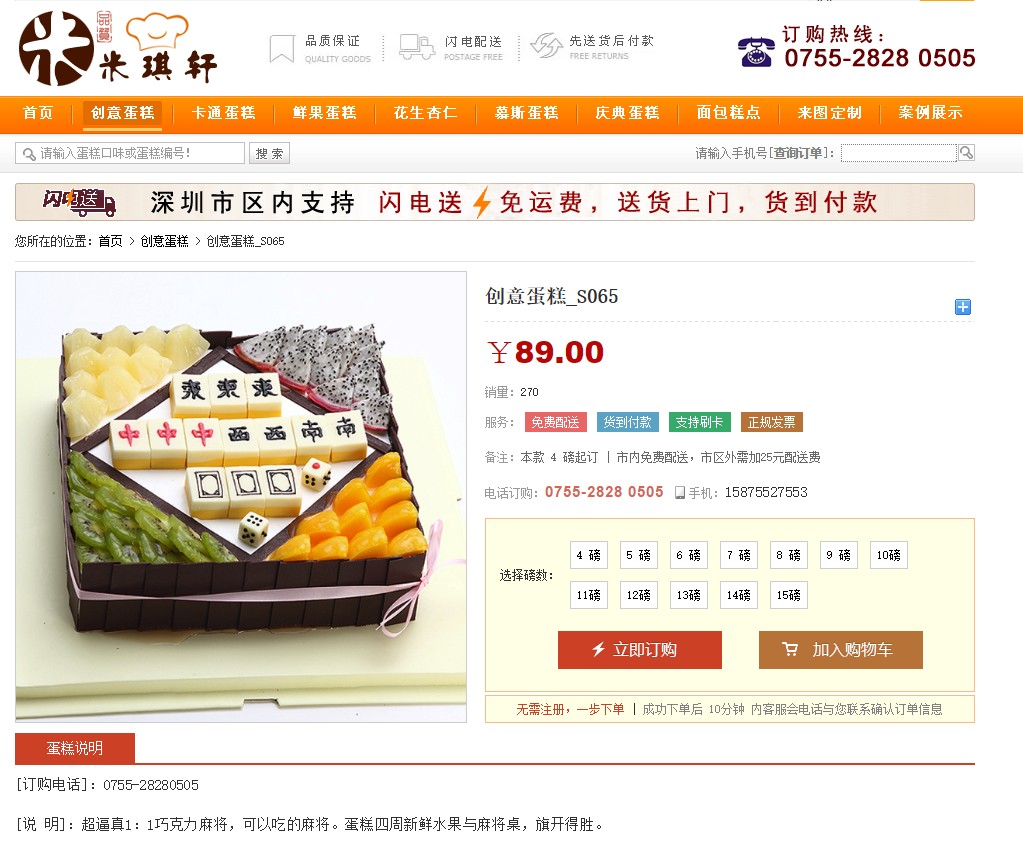Open the 蛋糕说明 description tab
This screenshot has height=846, width=1023.
point(75,748)
